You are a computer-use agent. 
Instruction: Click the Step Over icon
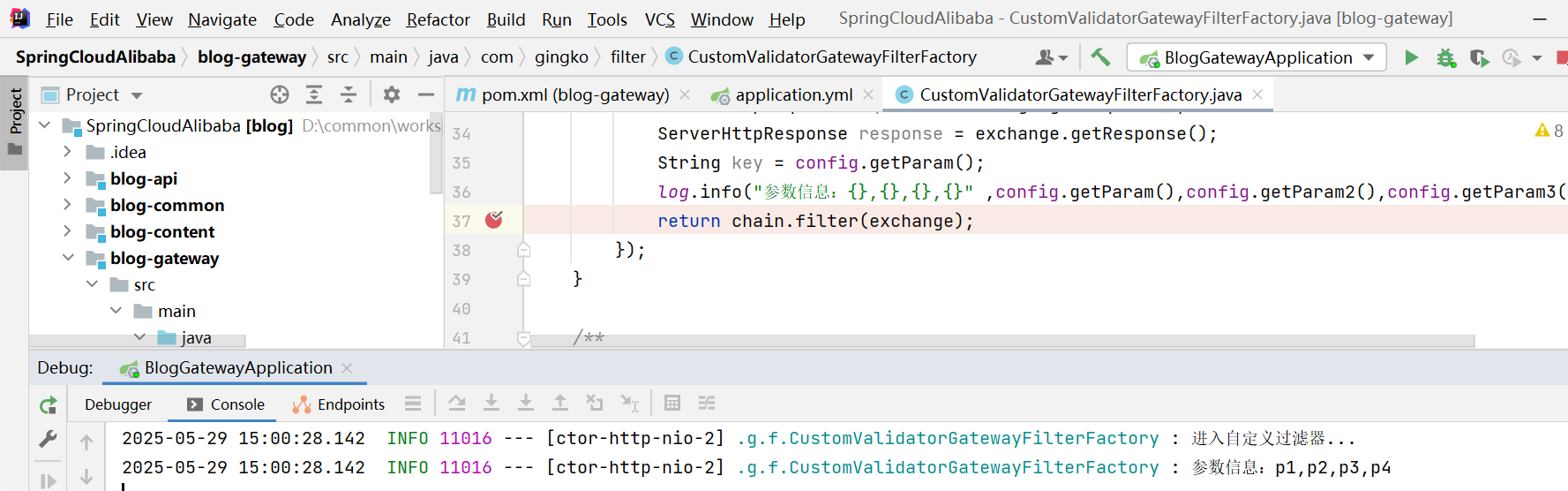(456, 404)
